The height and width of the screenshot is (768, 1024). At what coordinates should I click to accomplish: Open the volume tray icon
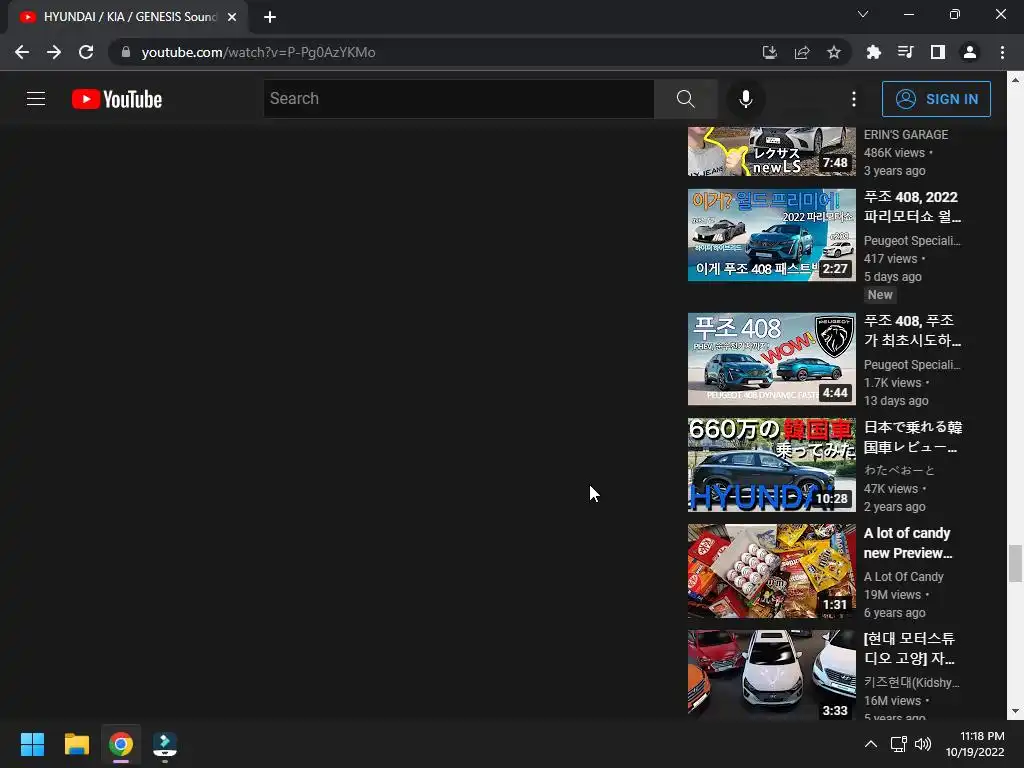(923, 744)
